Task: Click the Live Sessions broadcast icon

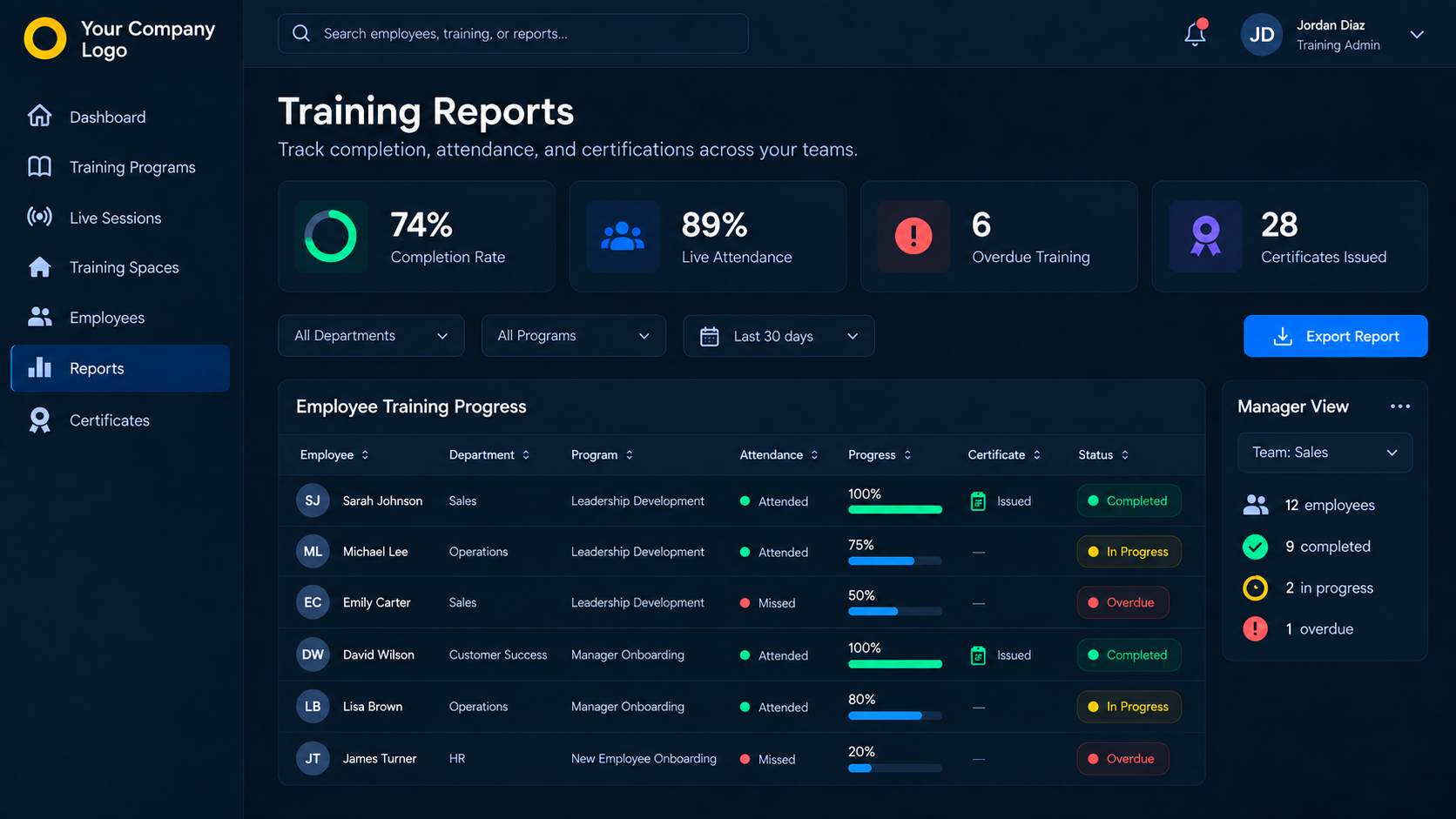Action: [x=39, y=217]
